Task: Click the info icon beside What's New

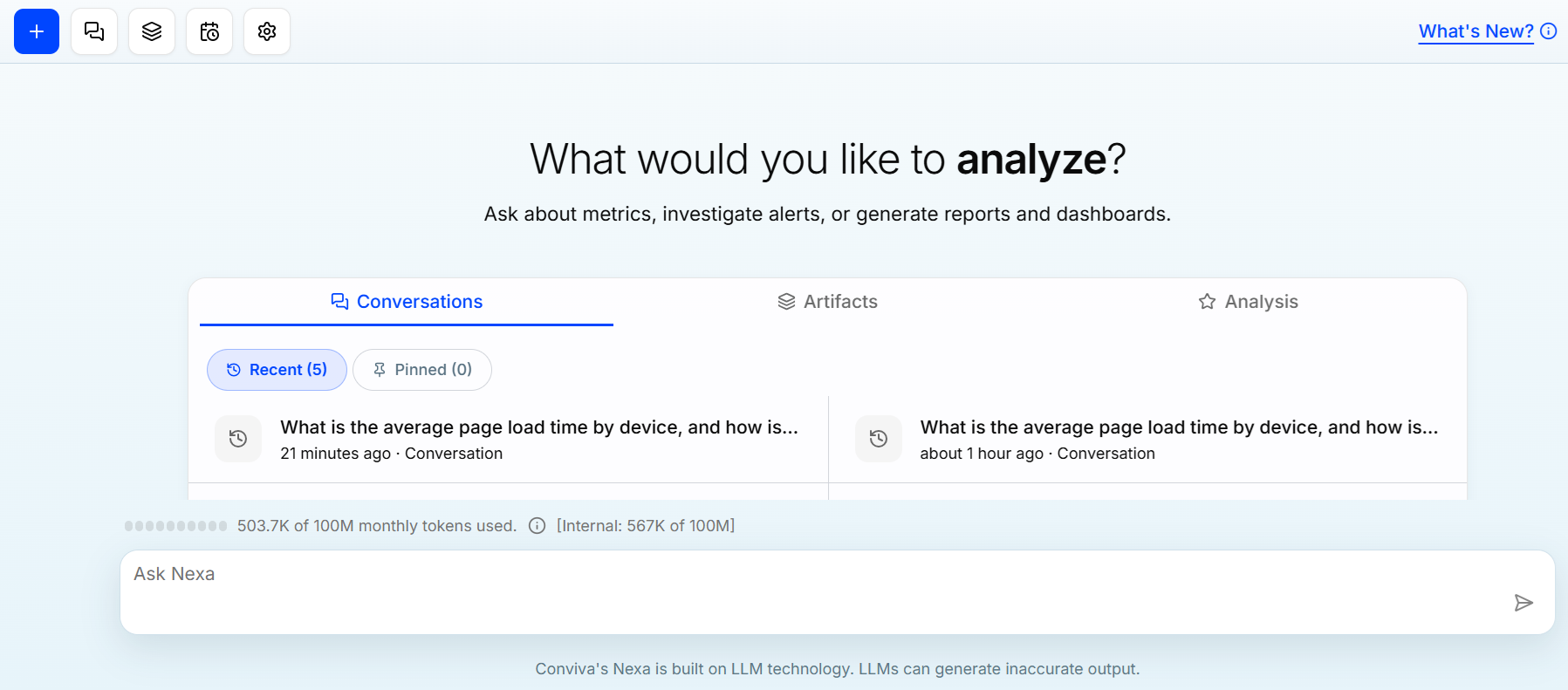Action: tap(1549, 31)
